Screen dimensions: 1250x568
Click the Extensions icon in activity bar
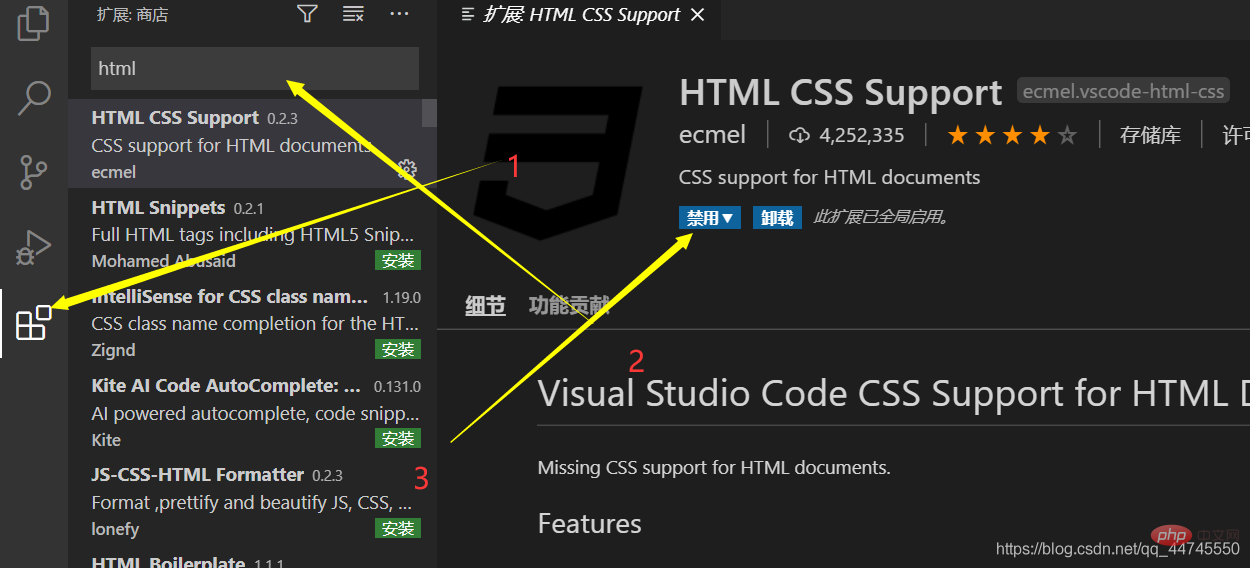[x=33, y=322]
